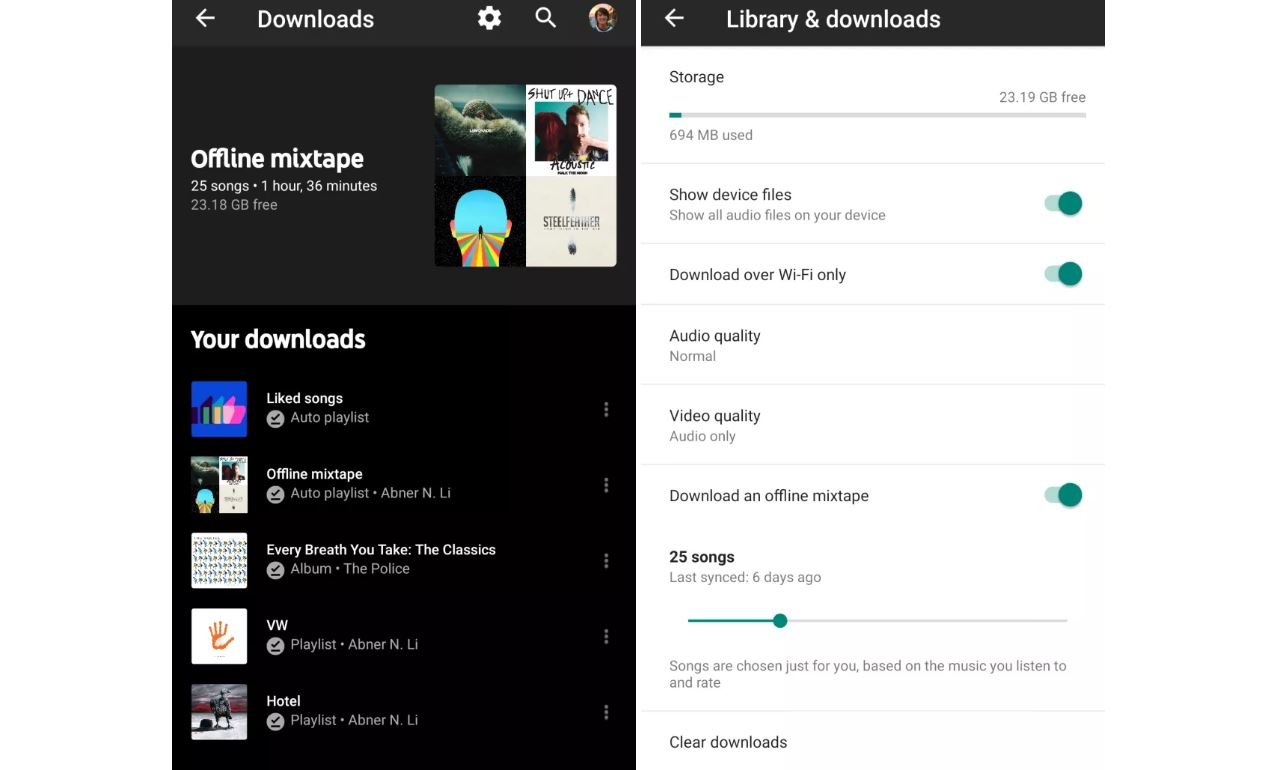Open the Hotel playlist by name
Image resolution: width=1281 pixels, height=770 pixels.
tap(283, 701)
